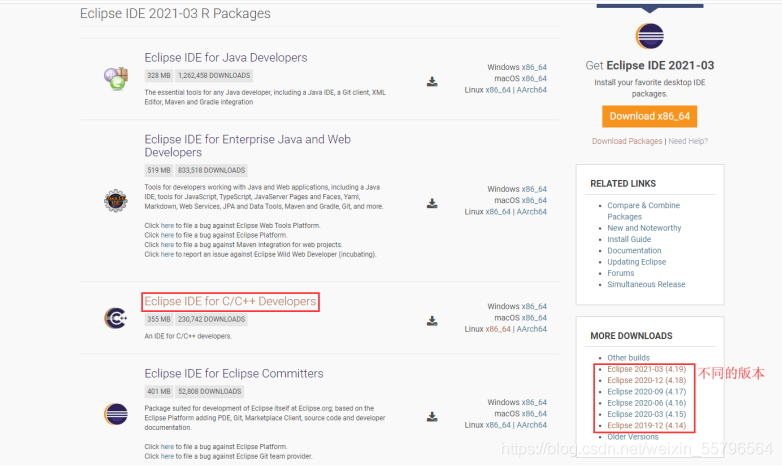Image resolution: width=782 pixels, height=467 pixels.
Task: Open Eclipse IDE for Java Developers title
Action: click(226, 57)
